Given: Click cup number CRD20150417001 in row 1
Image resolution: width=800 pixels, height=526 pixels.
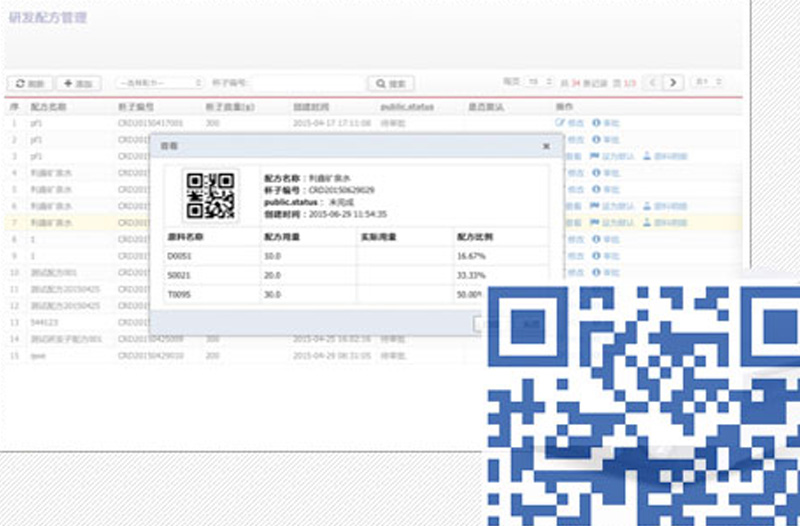Looking at the screenshot, I should coord(151,123).
